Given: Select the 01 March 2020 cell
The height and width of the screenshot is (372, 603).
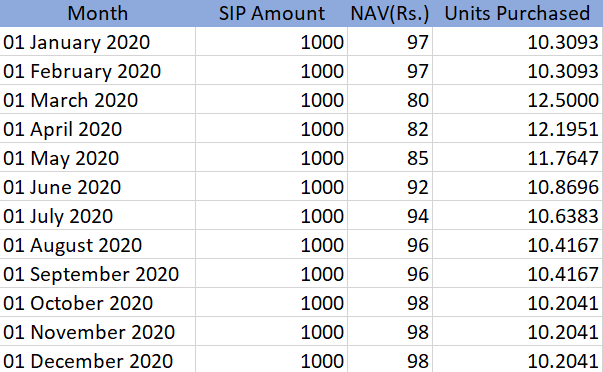Looking at the screenshot, I should tap(97, 100).
